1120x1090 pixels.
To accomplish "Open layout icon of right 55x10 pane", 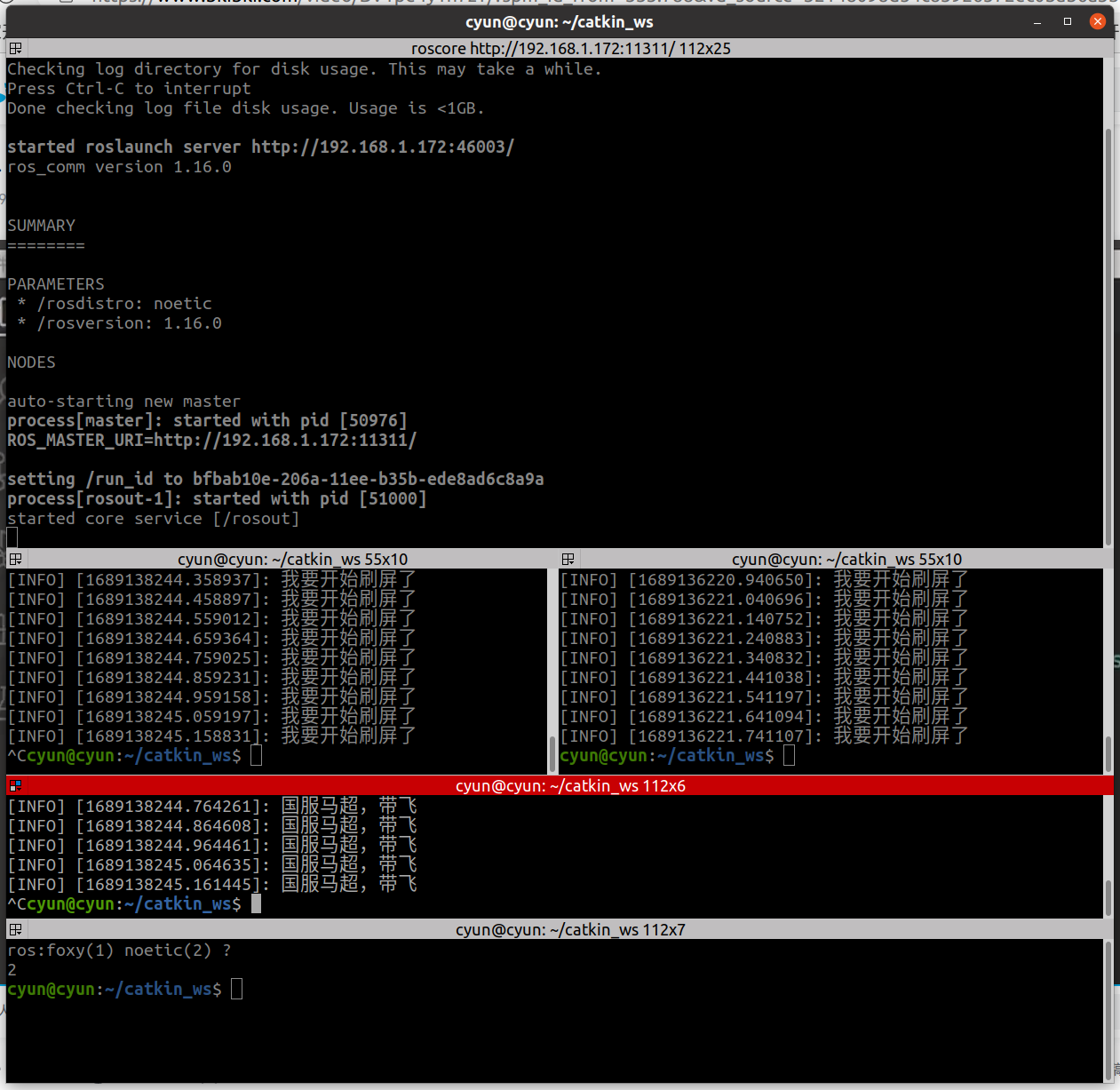I will tap(568, 559).
